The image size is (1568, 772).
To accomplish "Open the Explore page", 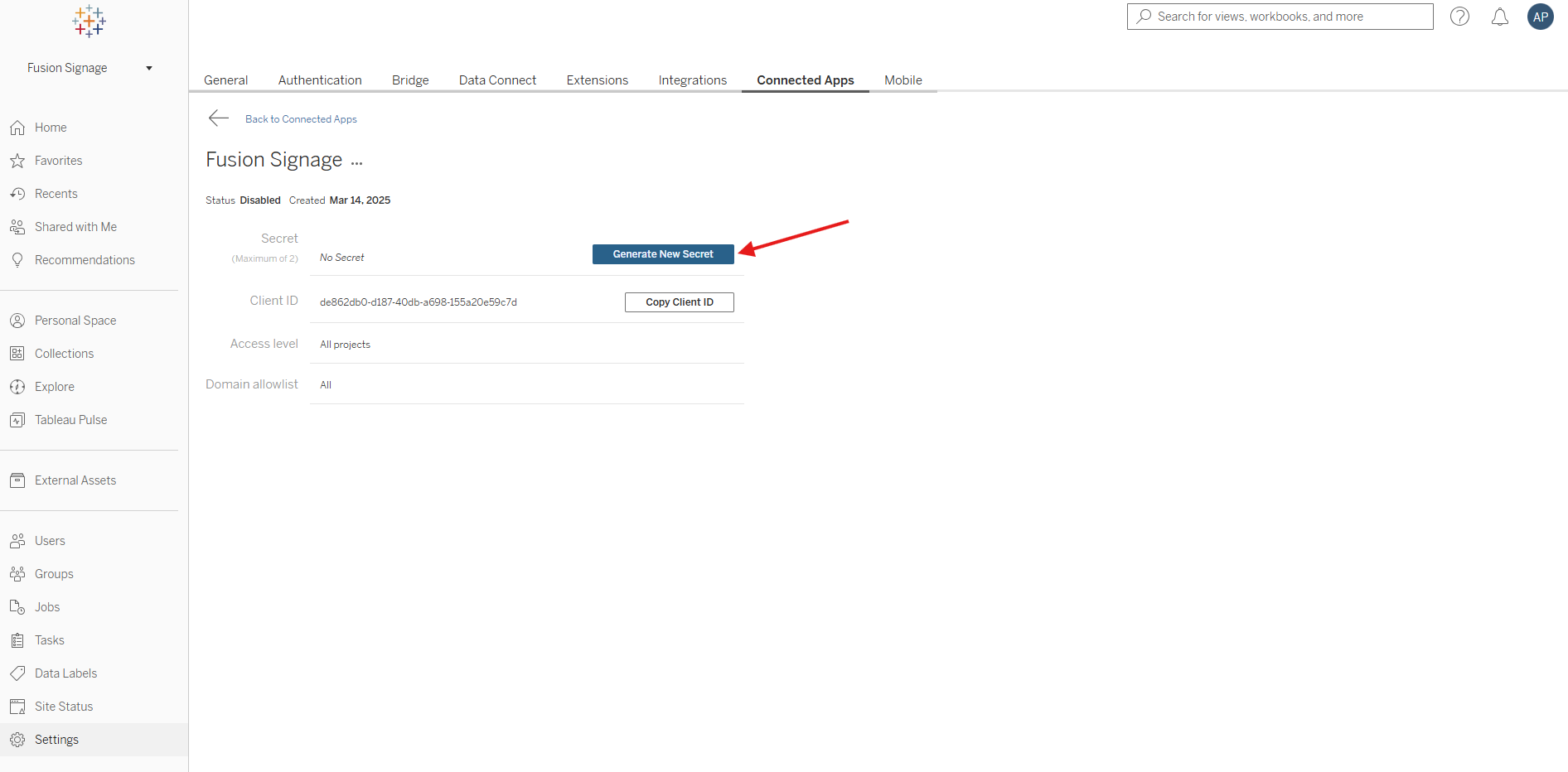I will (x=55, y=387).
